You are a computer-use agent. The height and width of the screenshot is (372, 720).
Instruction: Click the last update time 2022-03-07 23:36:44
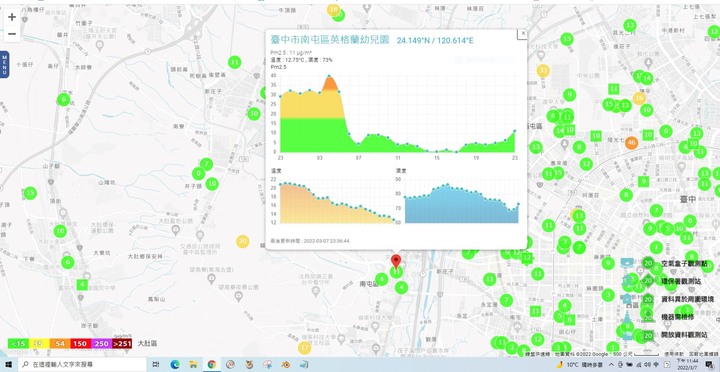326,241
